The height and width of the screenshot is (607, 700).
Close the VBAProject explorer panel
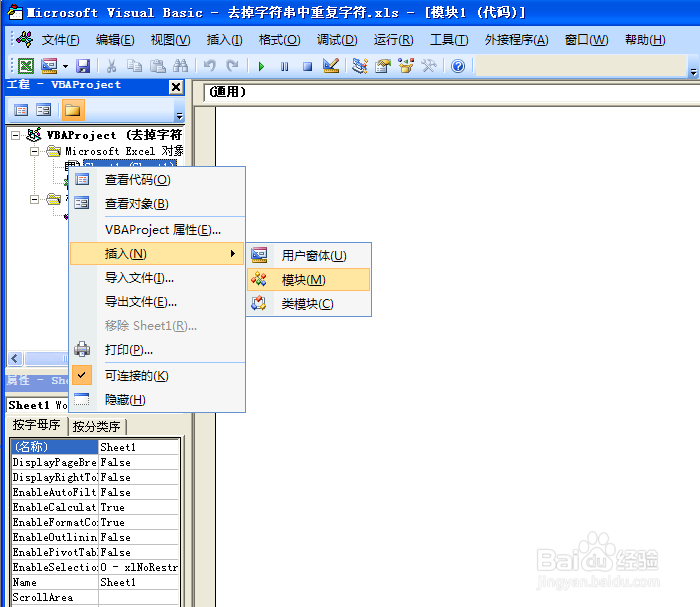click(x=176, y=87)
